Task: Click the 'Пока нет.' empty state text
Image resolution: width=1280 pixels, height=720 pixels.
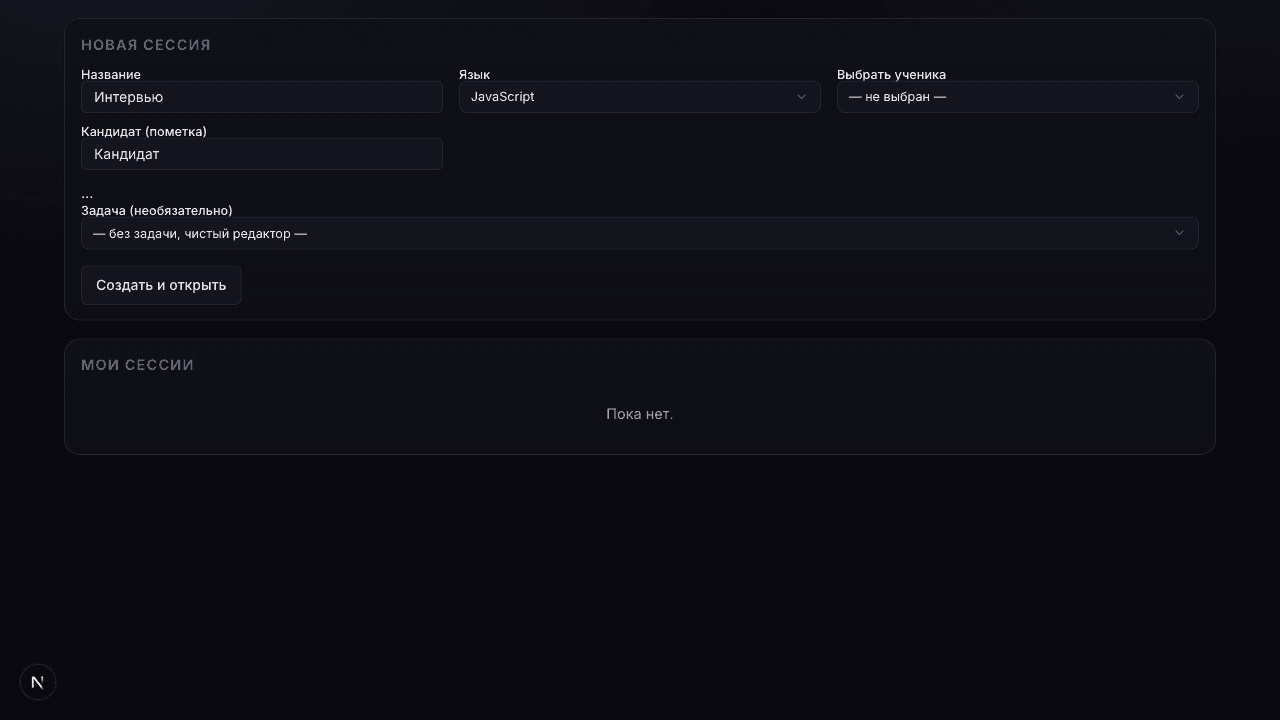Action: 640,414
